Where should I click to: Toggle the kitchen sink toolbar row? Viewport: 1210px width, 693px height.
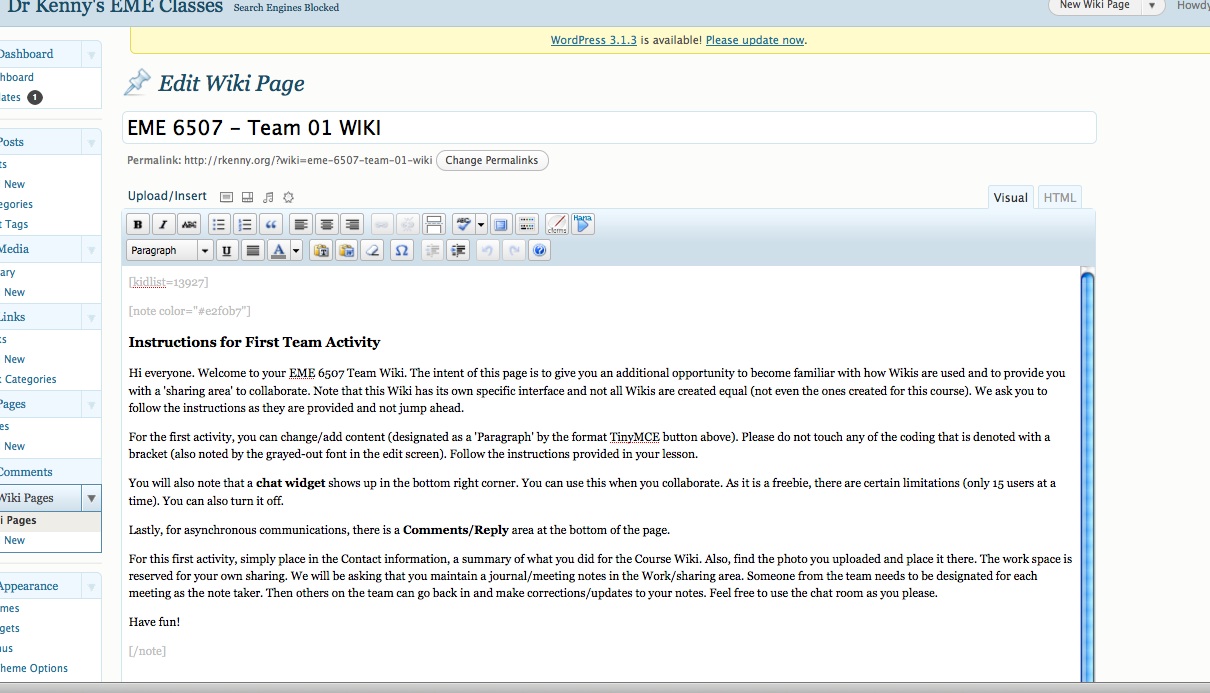(527, 224)
